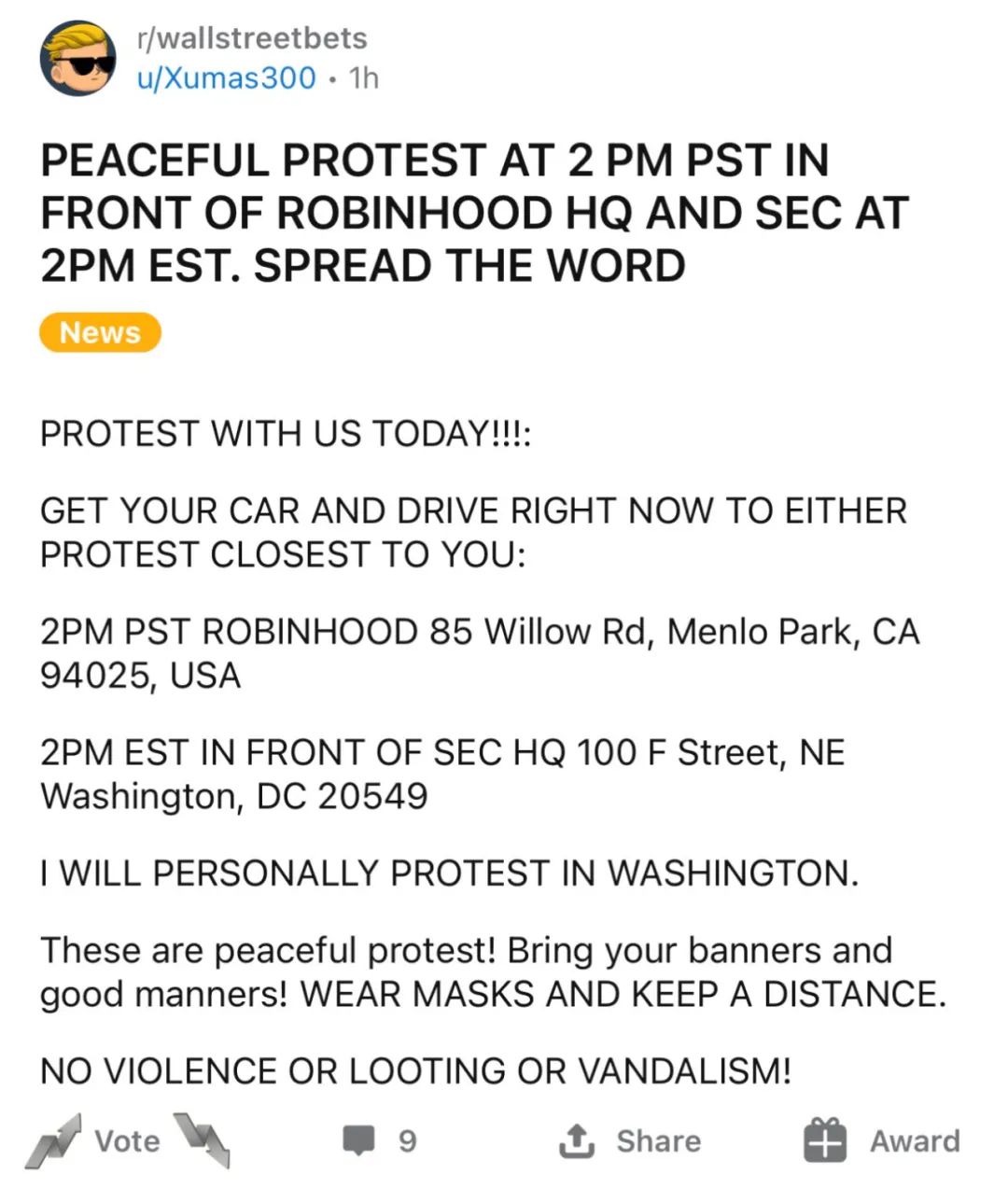Click the Award label
This screenshot has height=1188, width=1008.
click(x=915, y=1140)
